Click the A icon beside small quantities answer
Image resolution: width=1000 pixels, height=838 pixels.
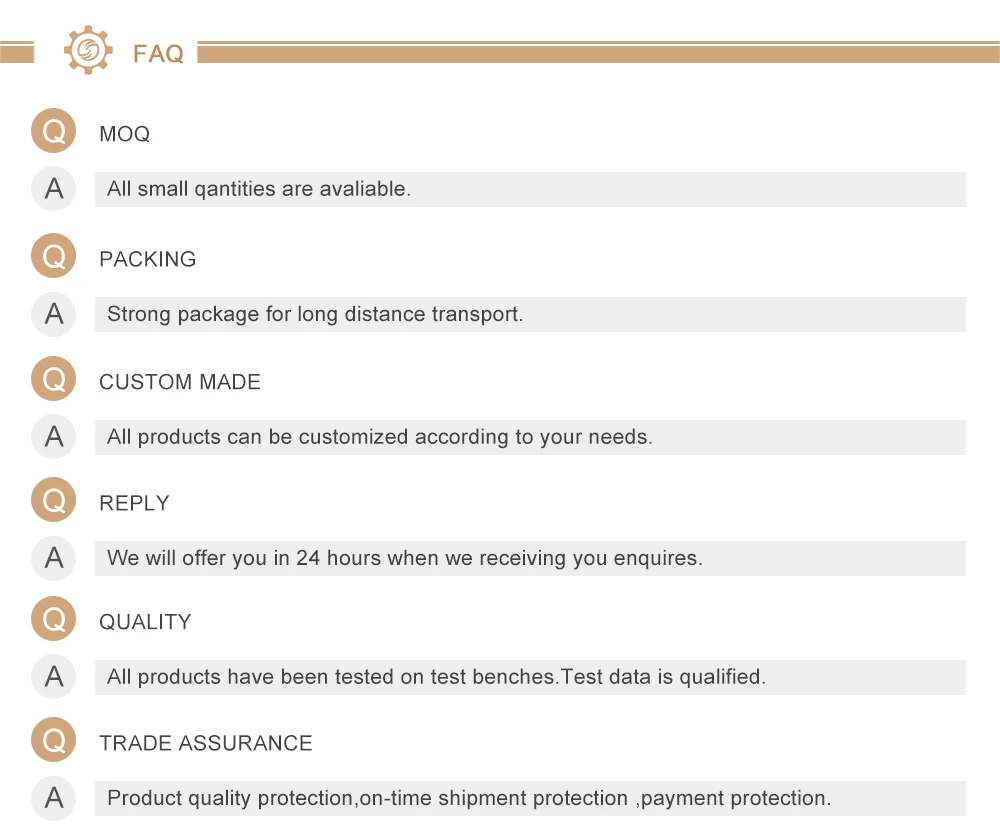point(54,189)
